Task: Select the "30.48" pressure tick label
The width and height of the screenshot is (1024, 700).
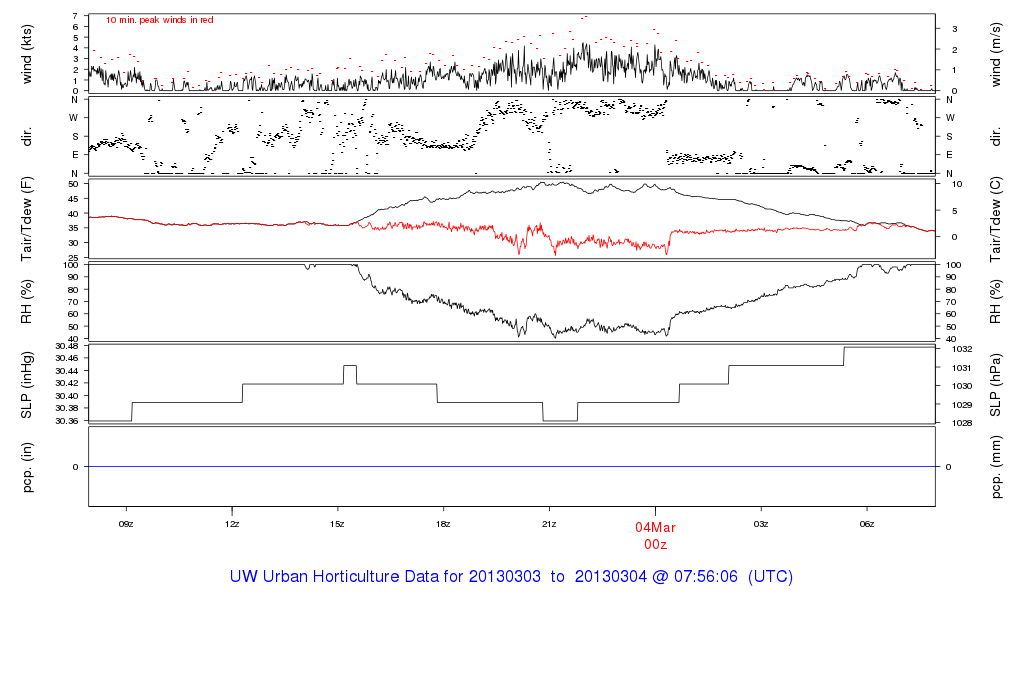Action: coord(67,346)
